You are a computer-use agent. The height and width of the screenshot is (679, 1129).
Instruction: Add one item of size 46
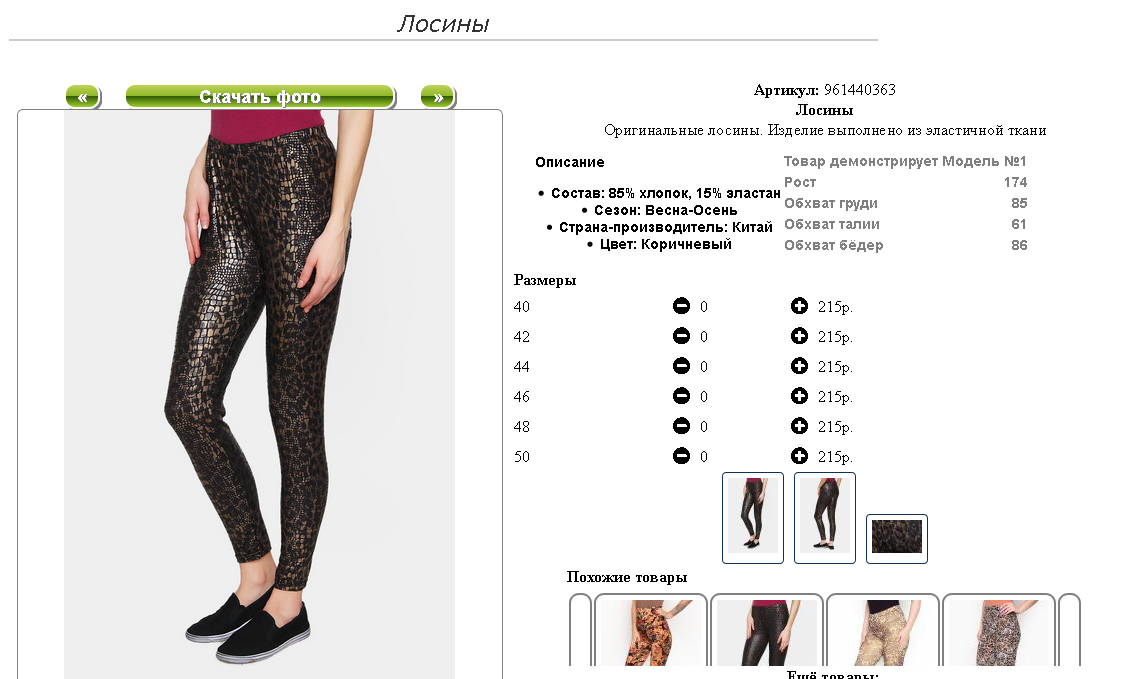[799, 396]
